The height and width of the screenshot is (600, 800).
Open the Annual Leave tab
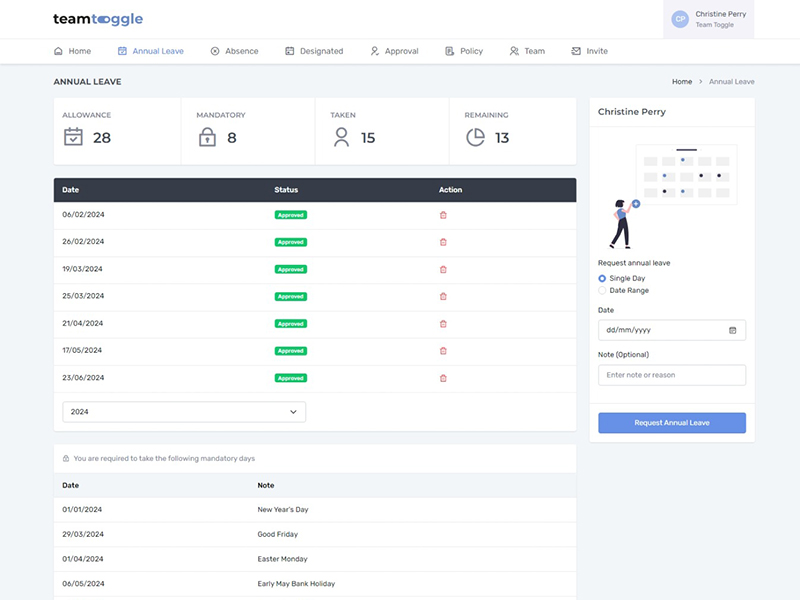pyautogui.click(x=151, y=51)
